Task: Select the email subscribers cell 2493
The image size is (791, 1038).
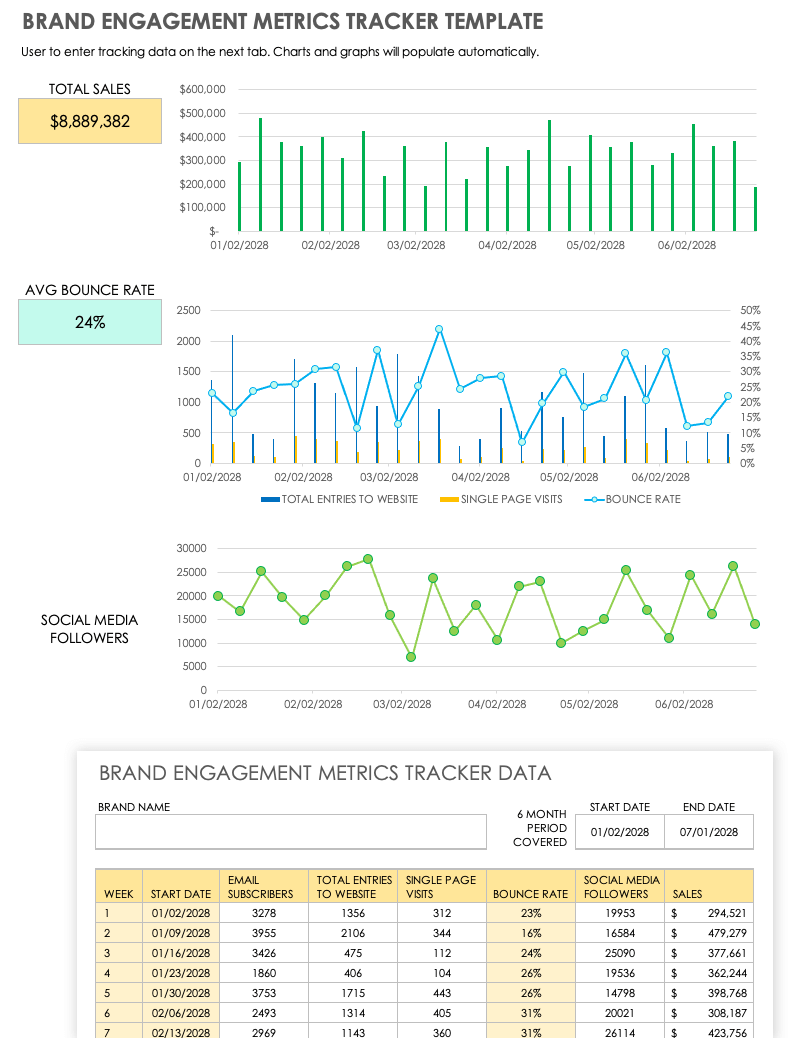Action: tap(263, 1013)
